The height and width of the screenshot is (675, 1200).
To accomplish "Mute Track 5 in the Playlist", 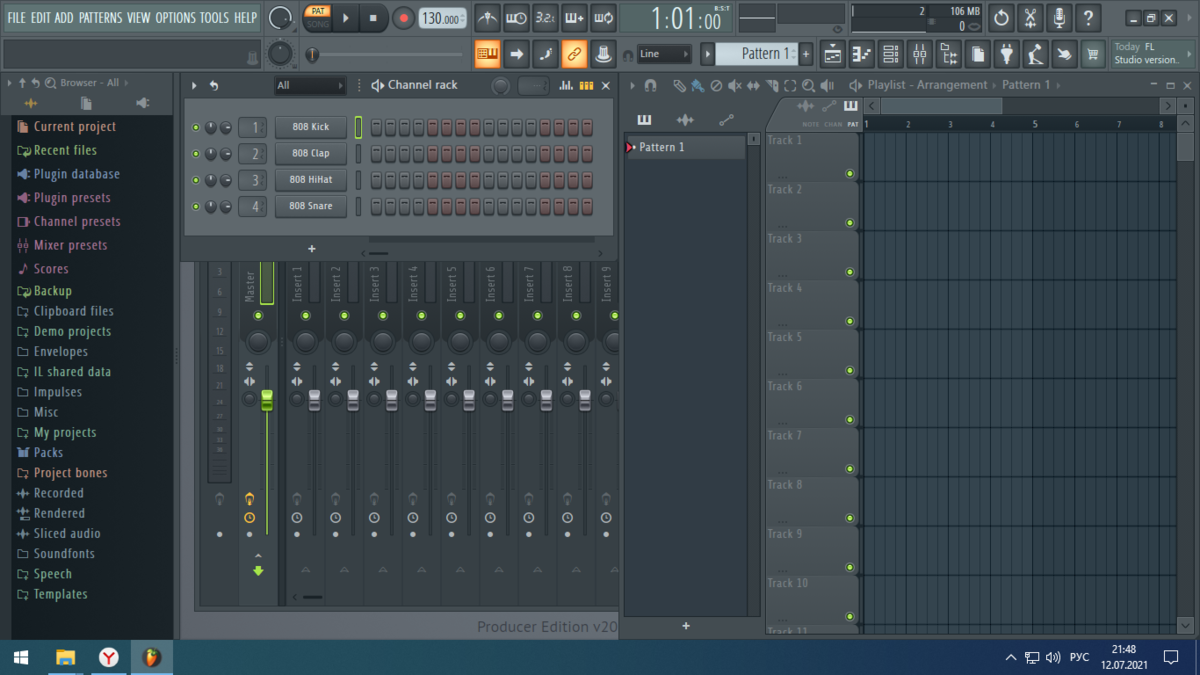I will coord(850,370).
